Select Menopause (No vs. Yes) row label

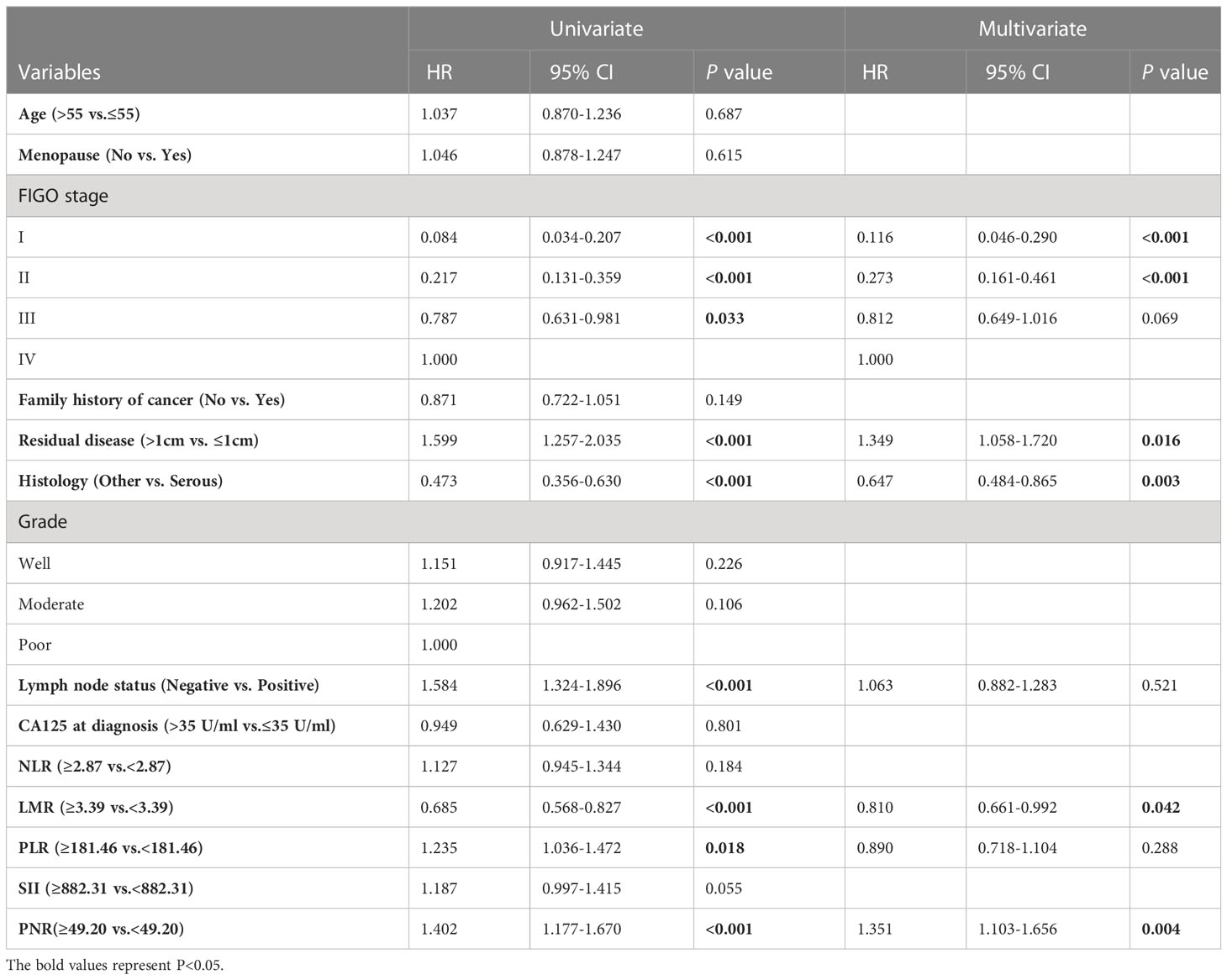pos(105,155)
